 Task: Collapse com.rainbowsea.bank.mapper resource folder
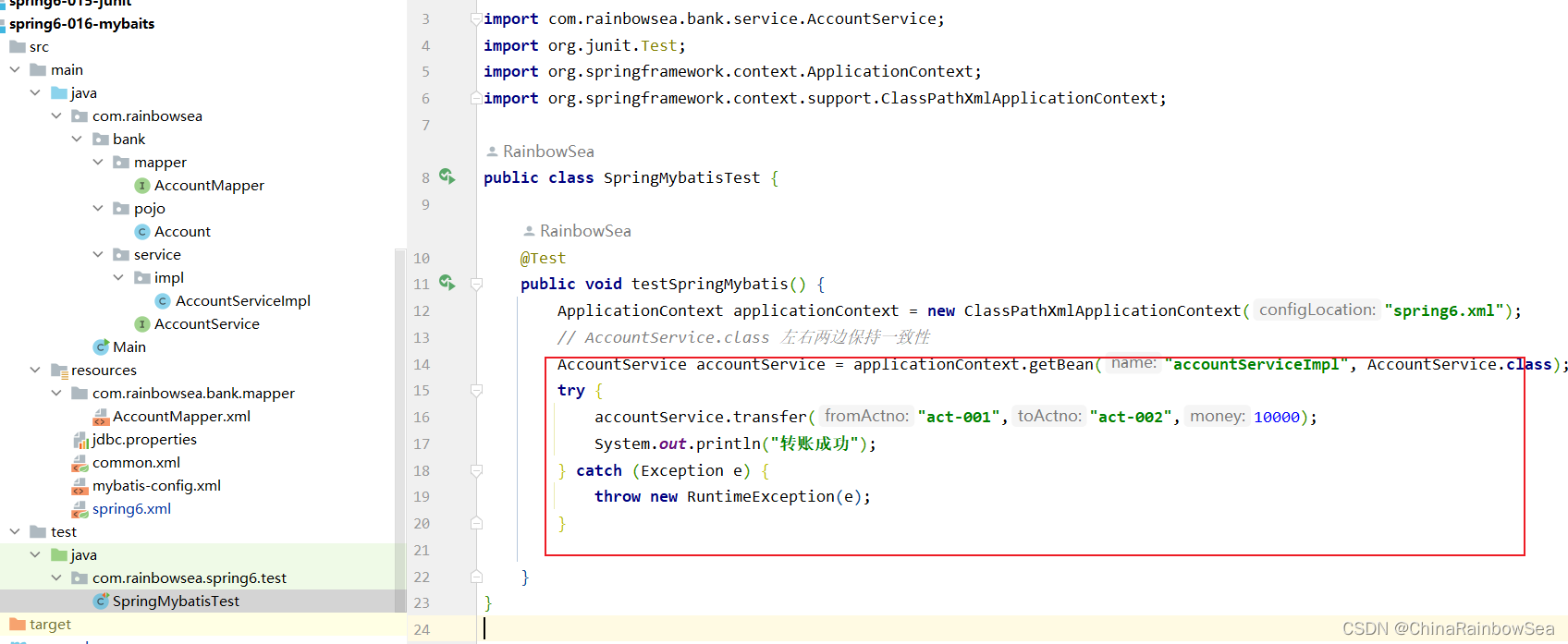56,393
